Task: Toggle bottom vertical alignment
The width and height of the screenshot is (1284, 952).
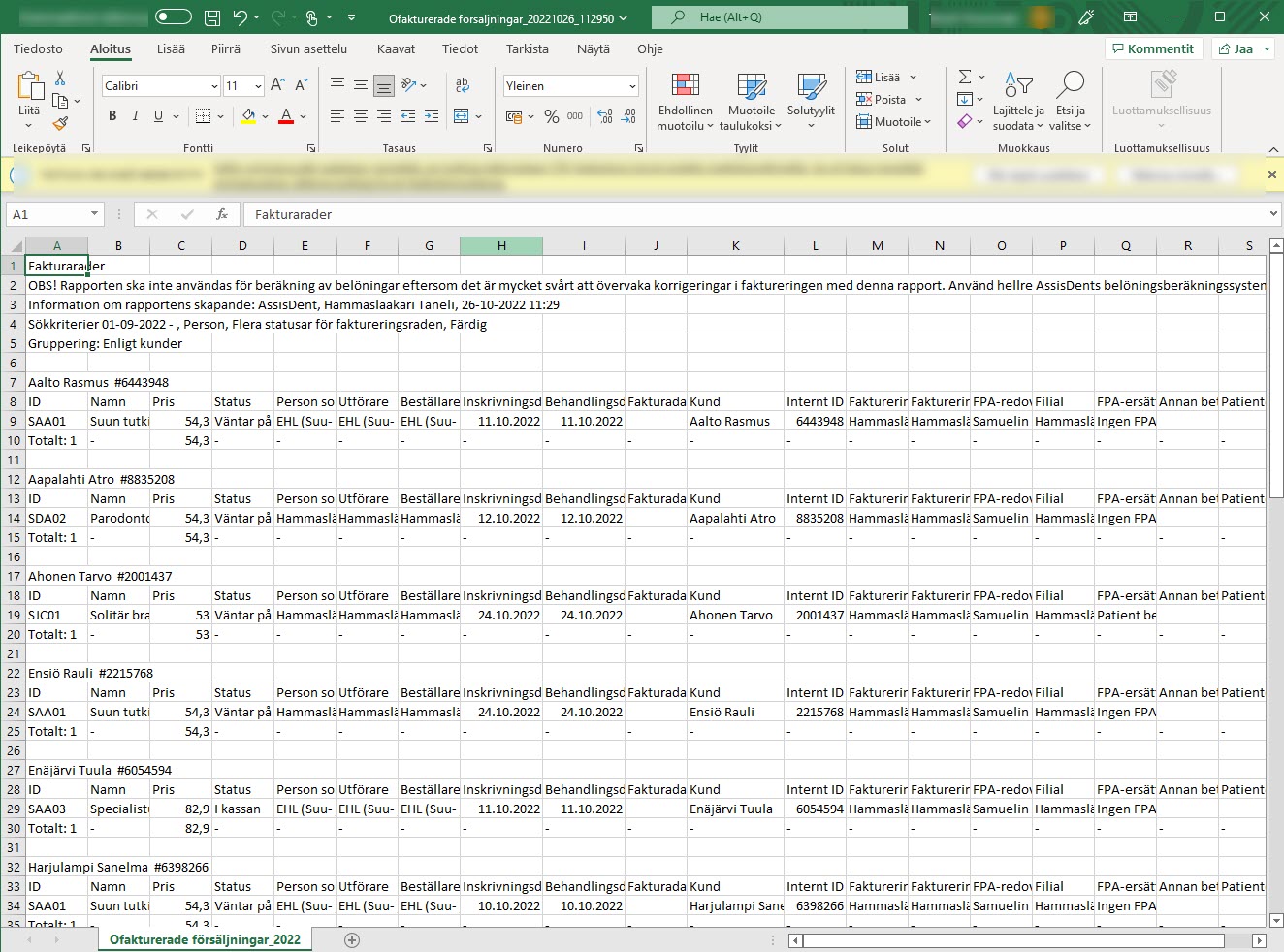Action: click(x=384, y=85)
